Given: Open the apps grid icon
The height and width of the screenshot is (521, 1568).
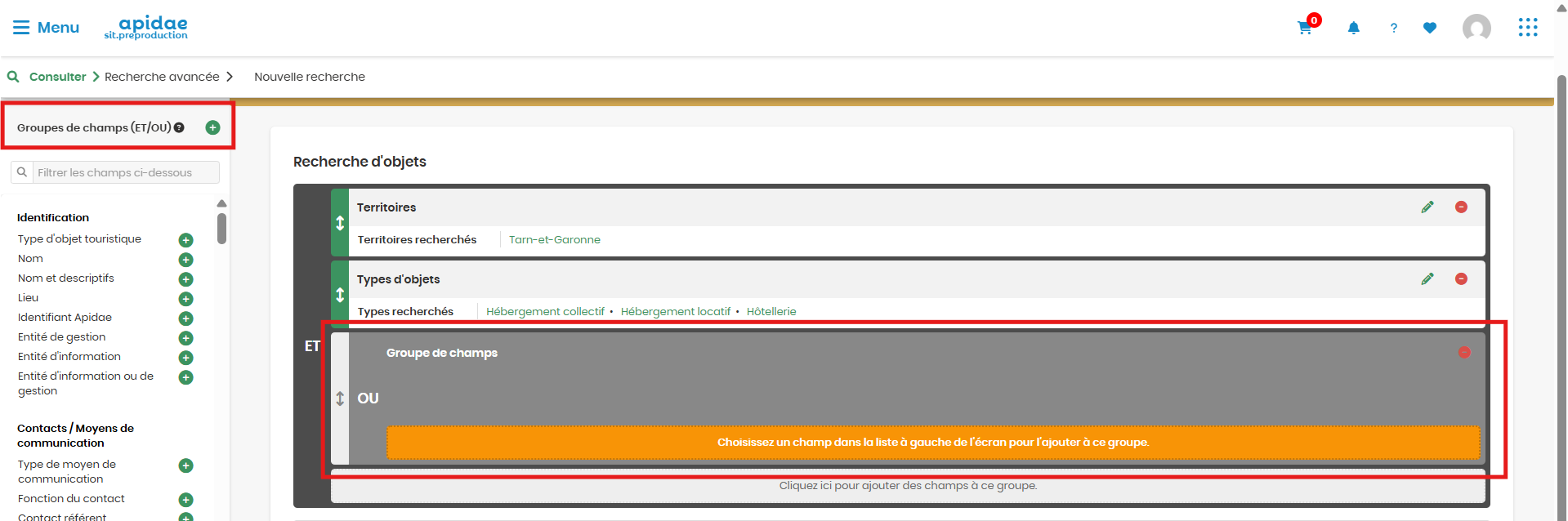Looking at the screenshot, I should tap(1528, 28).
